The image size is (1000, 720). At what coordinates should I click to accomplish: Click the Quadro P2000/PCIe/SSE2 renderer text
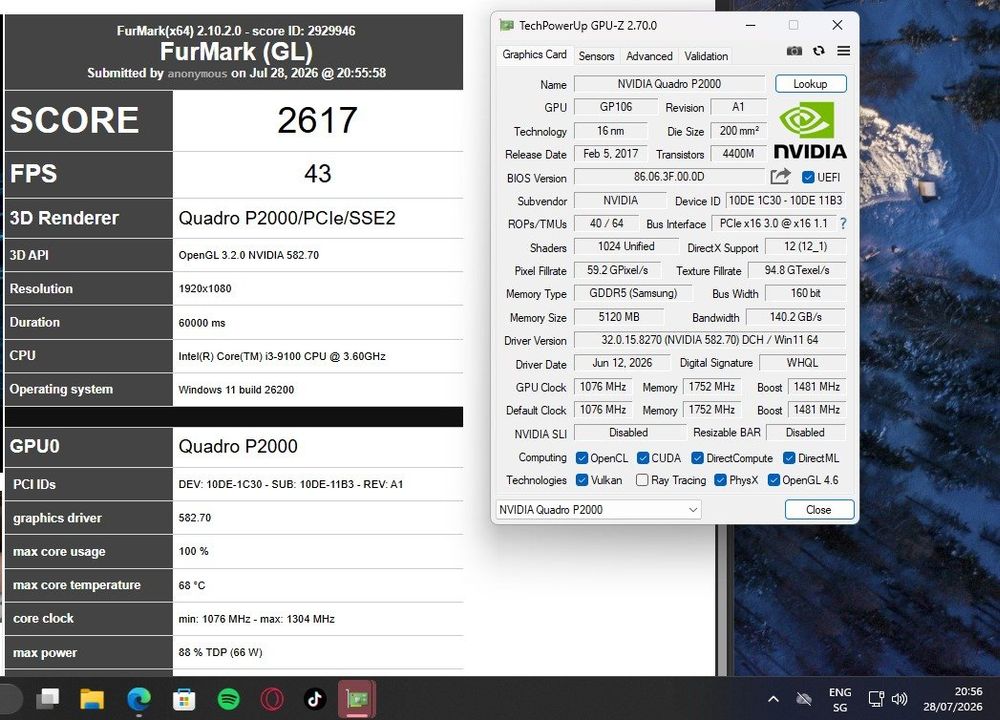(287, 218)
